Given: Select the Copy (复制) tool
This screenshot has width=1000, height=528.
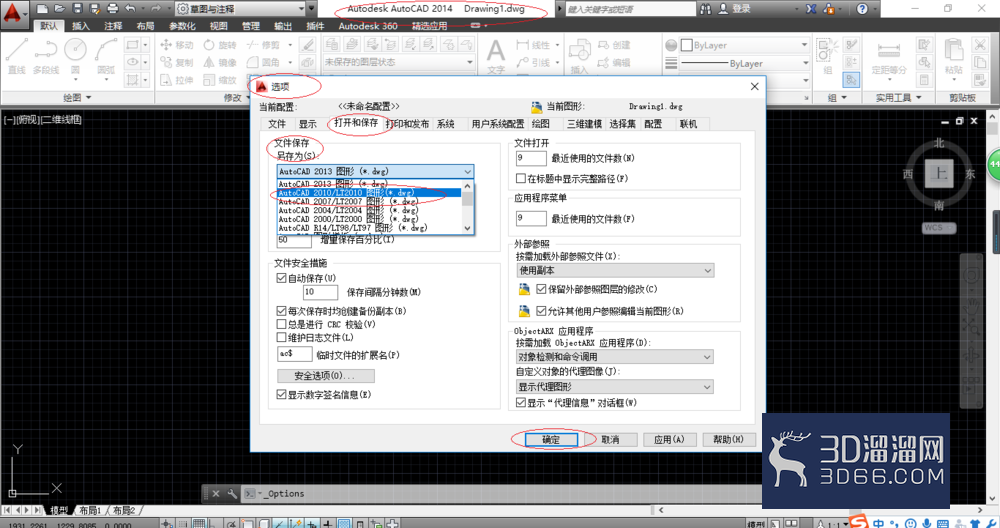Looking at the screenshot, I should click(x=177, y=62).
